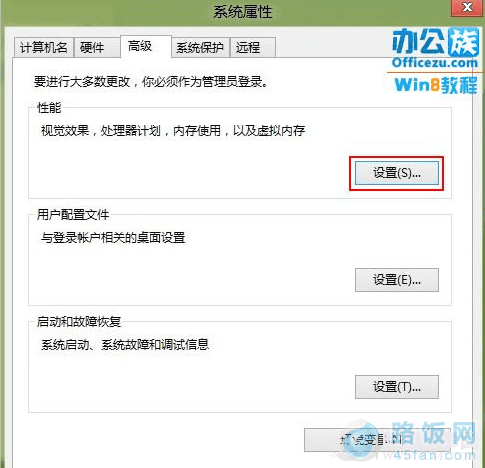This screenshot has width=485, height=468.
Task: Click the Win8教程 watermark label
Action: tap(436, 85)
